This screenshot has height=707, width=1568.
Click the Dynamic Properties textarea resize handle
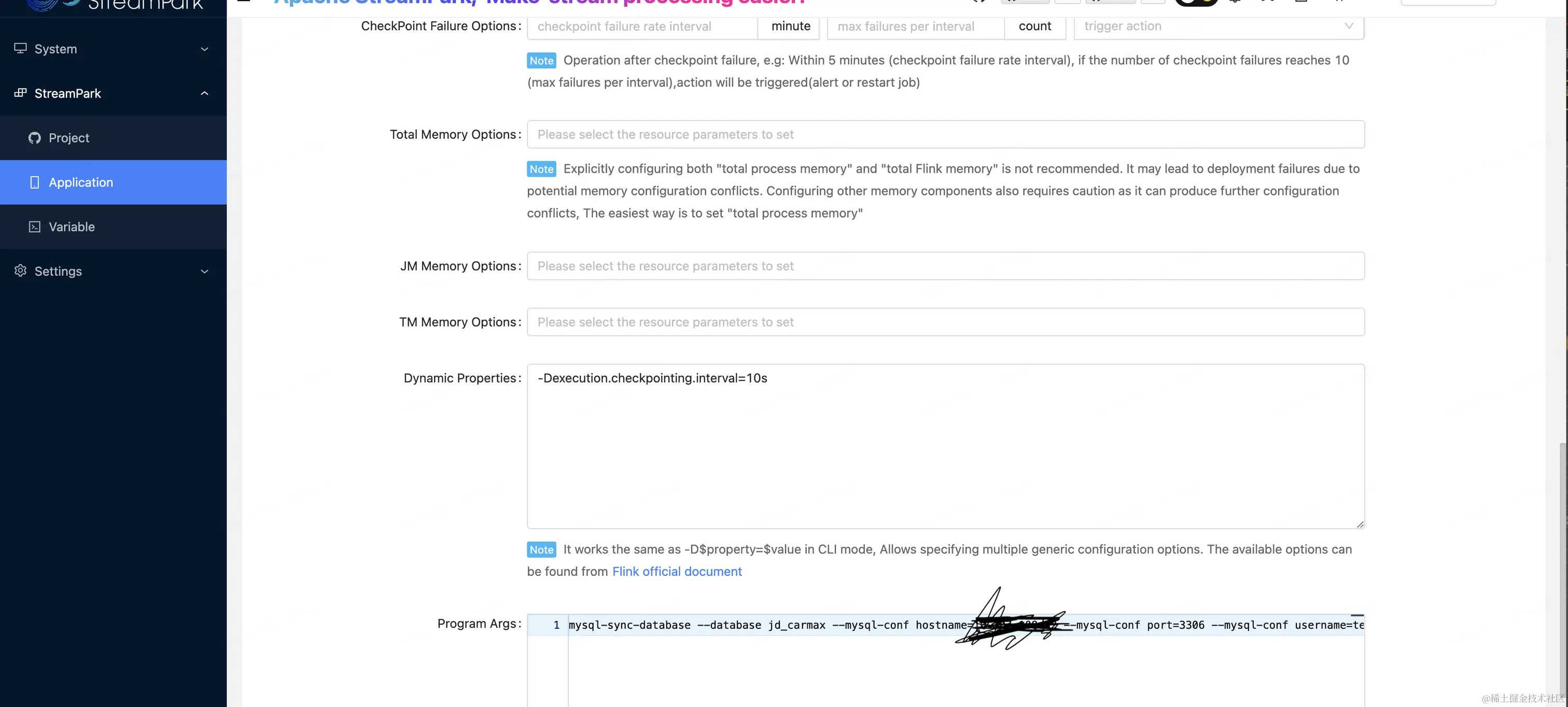[1360, 524]
